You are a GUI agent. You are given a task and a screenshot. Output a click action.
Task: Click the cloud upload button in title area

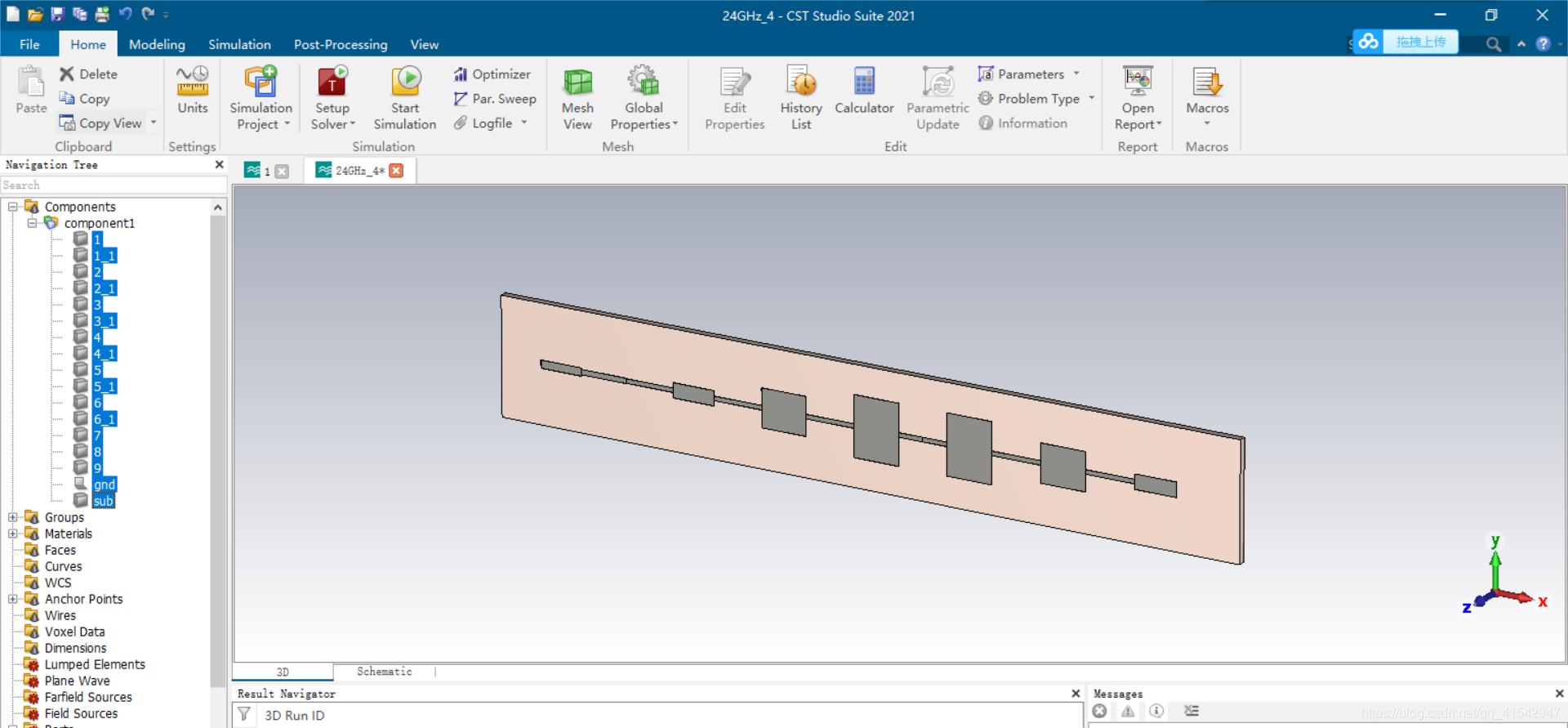click(1405, 42)
